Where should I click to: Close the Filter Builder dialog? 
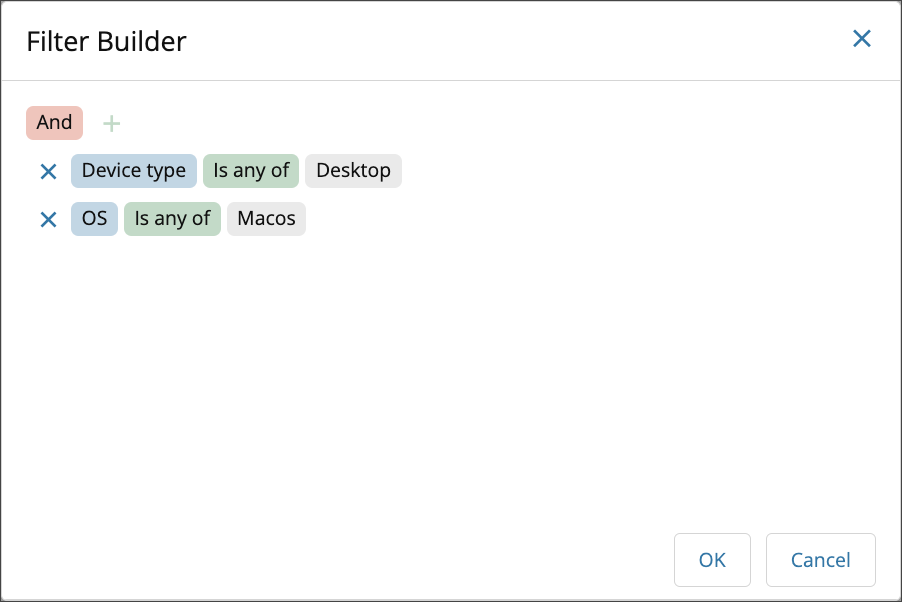(861, 39)
